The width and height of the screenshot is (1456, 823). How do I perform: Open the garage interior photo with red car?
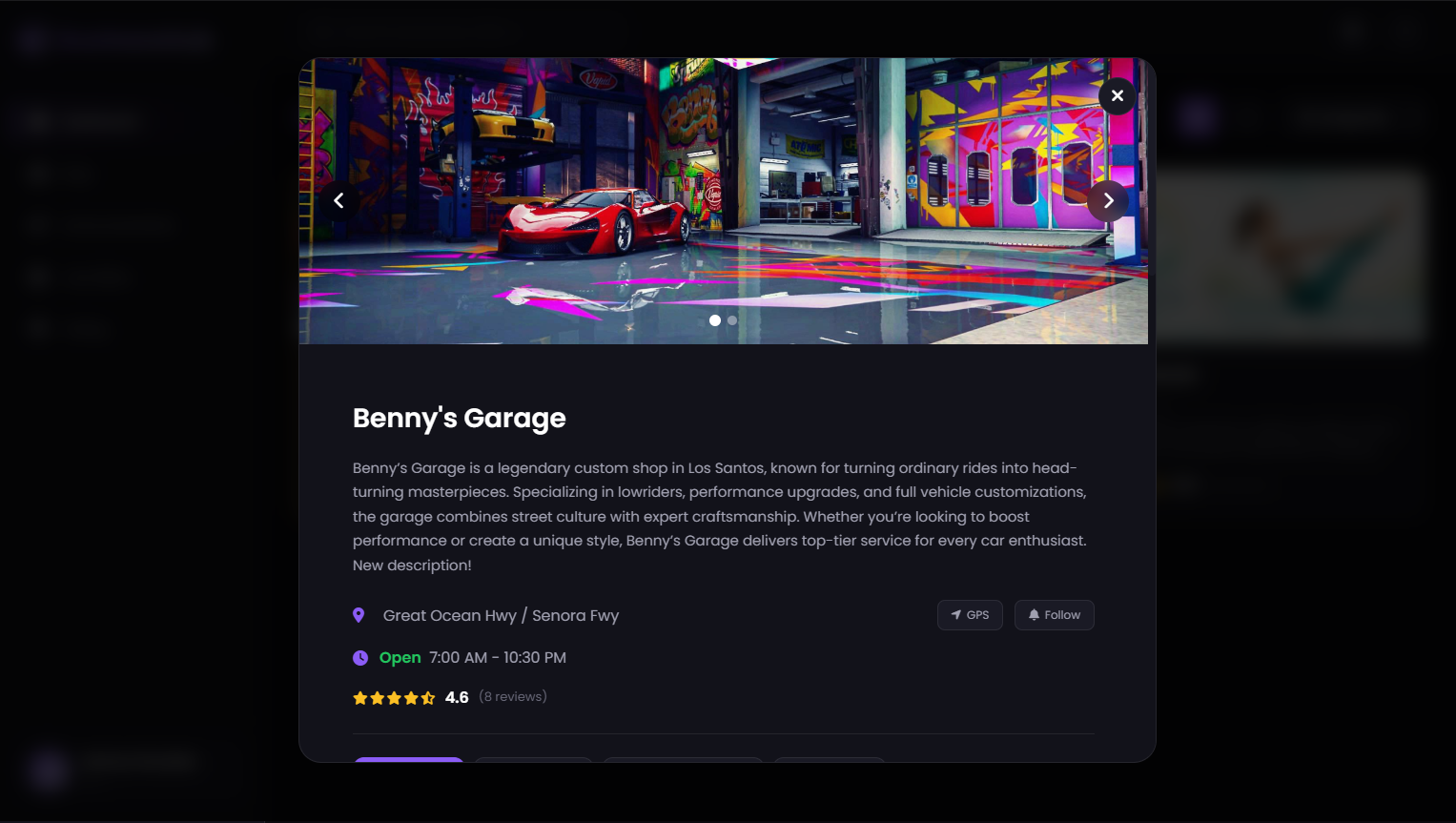[723, 200]
